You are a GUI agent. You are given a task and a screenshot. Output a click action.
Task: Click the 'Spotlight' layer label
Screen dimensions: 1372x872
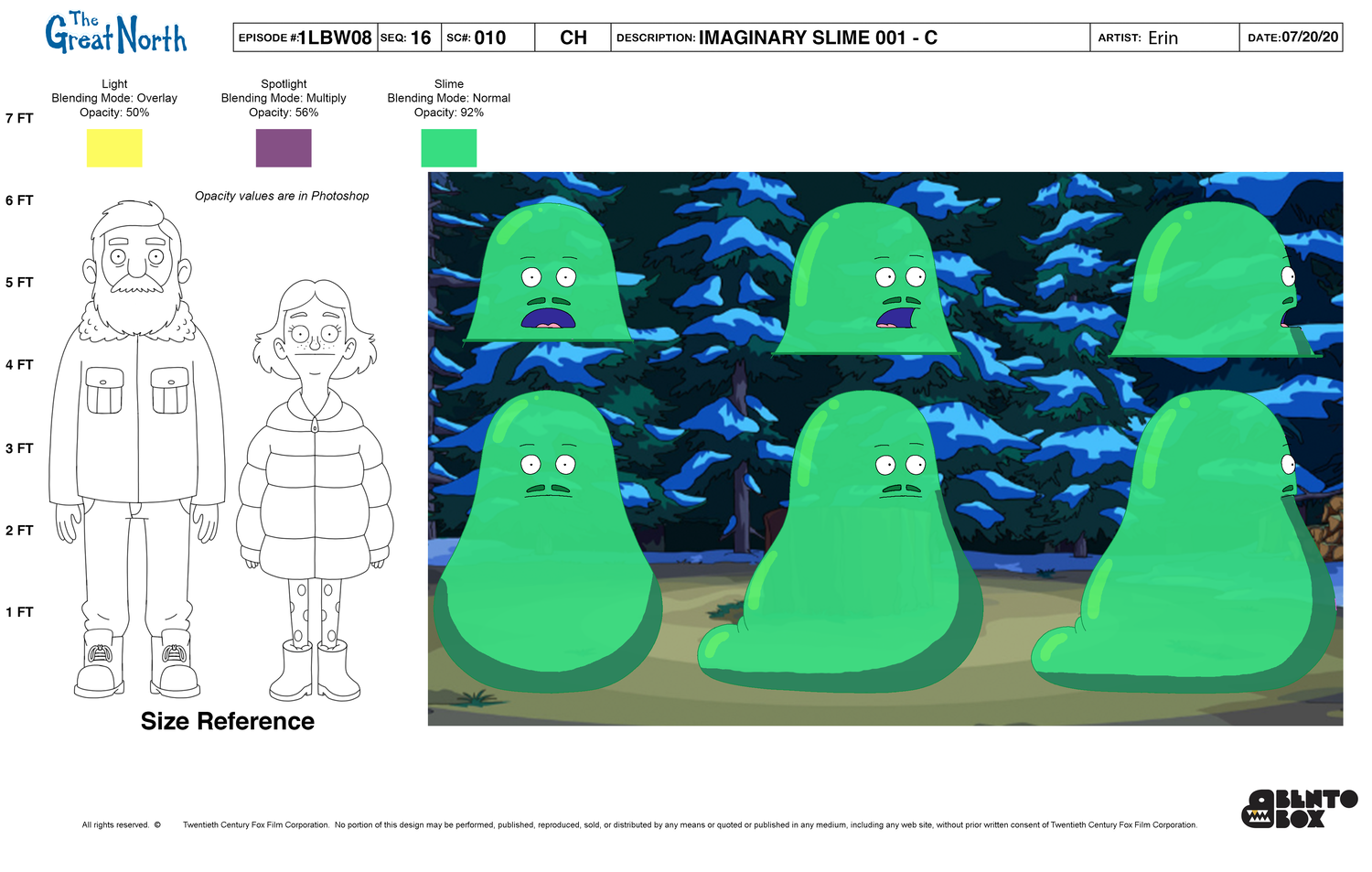pyautogui.click(x=284, y=83)
